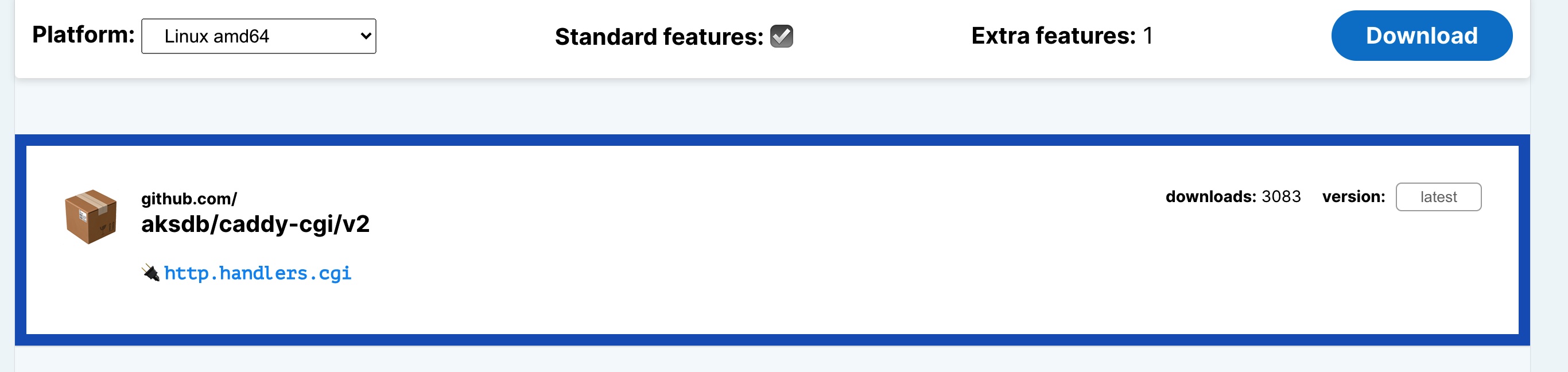Click the plug icon beside http.handlers.cgi
This screenshot has width=1568, height=372.
coord(150,273)
